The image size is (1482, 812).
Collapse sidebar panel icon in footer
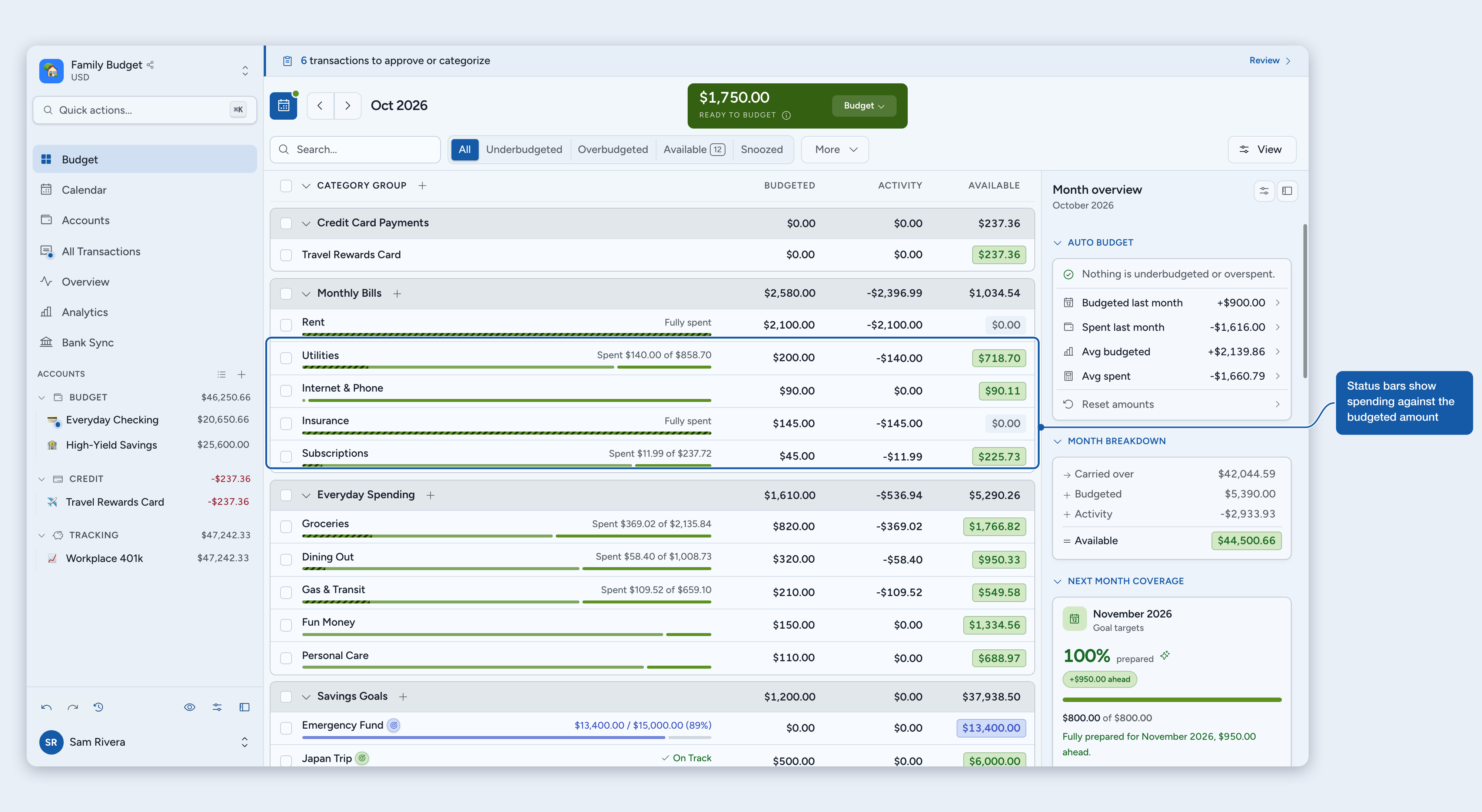tap(245, 707)
